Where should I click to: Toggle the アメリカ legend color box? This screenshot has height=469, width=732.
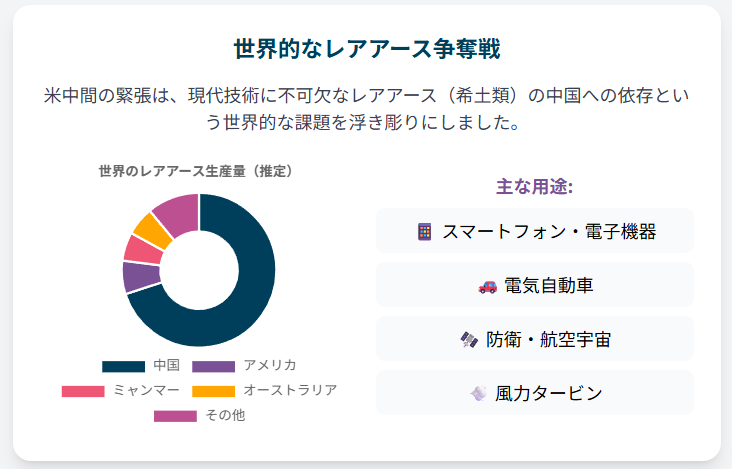coord(213,366)
